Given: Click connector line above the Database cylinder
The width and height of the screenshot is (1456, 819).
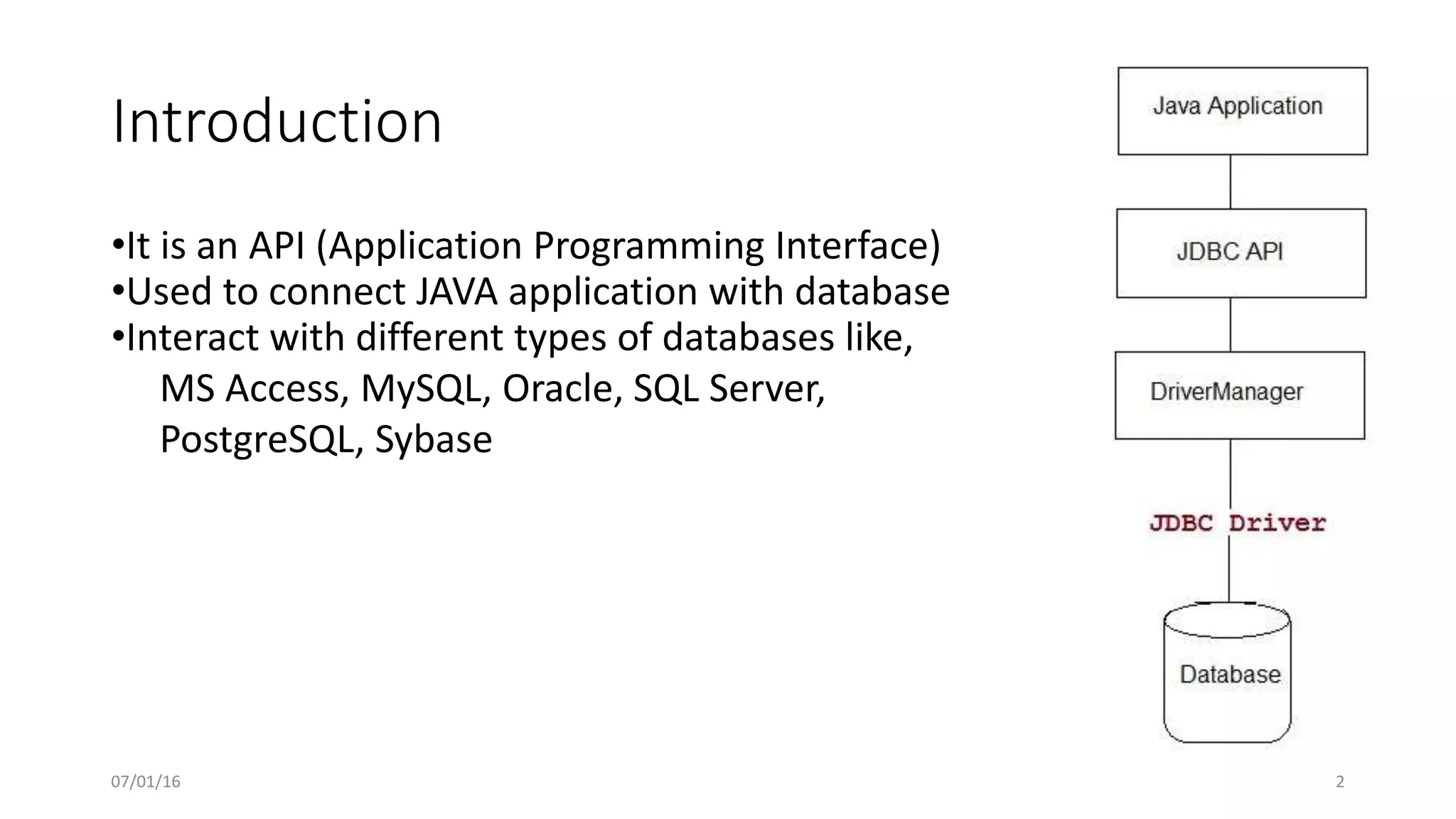Looking at the screenshot, I should pos(1229,569).
